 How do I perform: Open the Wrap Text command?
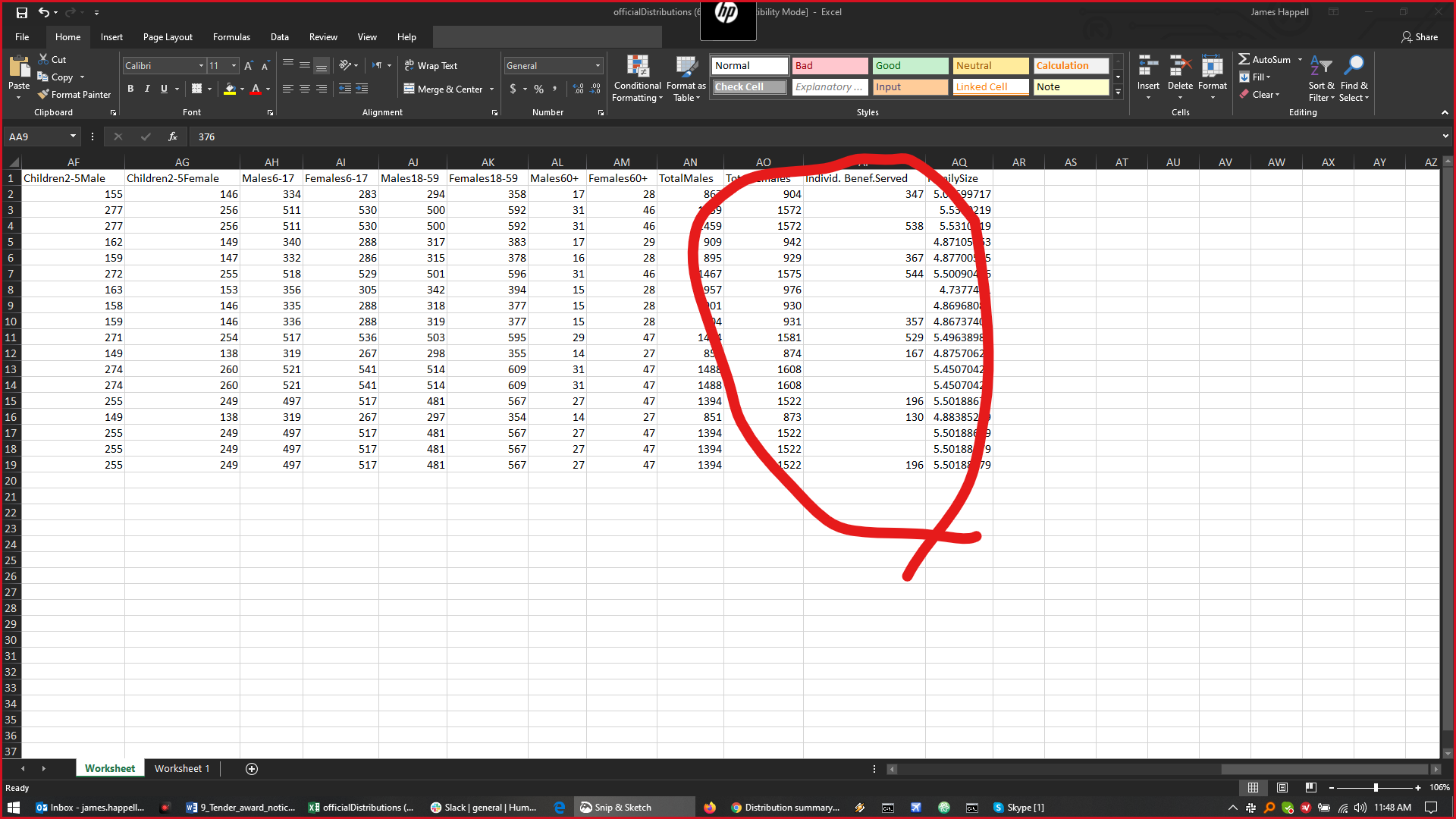(431, 65)
